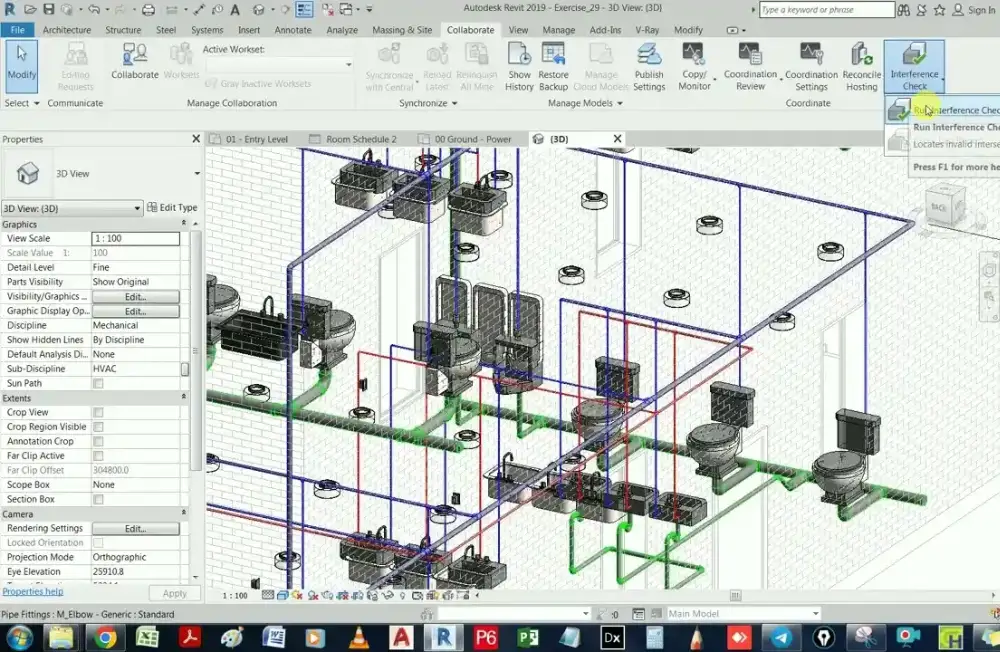Click the Save icon in quick access toolbar

pos(48,9)
